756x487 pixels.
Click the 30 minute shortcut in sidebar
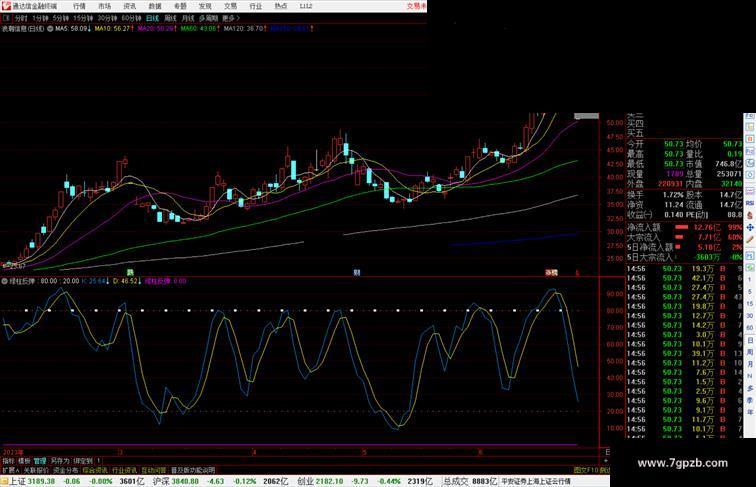pos(750,316)
